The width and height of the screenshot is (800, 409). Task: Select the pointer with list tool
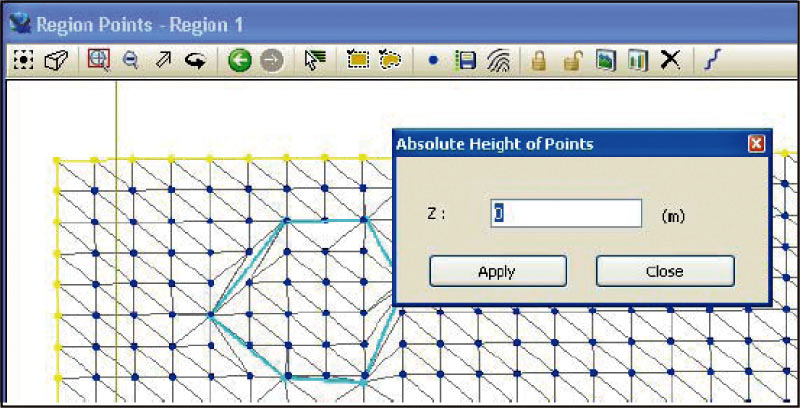pyautogui.click(x=315, y=61)
